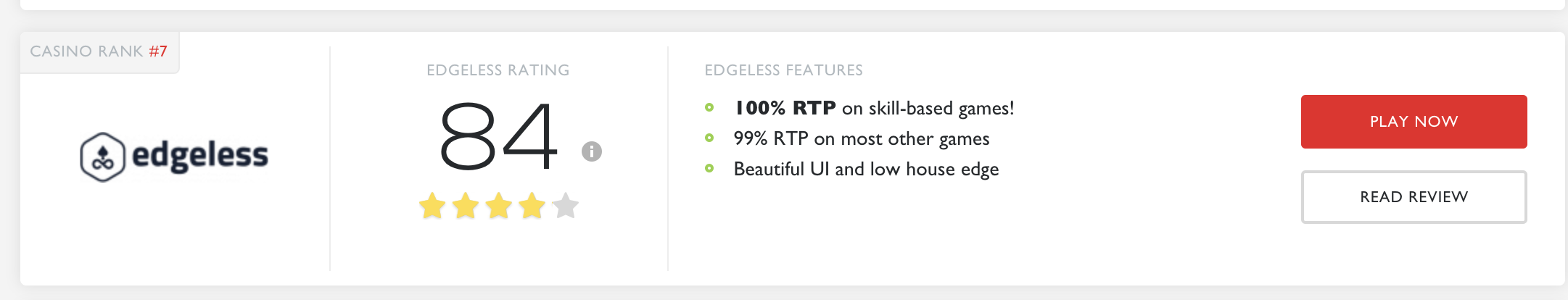Click the green bullet beside 99% RTP

[709, 138]
